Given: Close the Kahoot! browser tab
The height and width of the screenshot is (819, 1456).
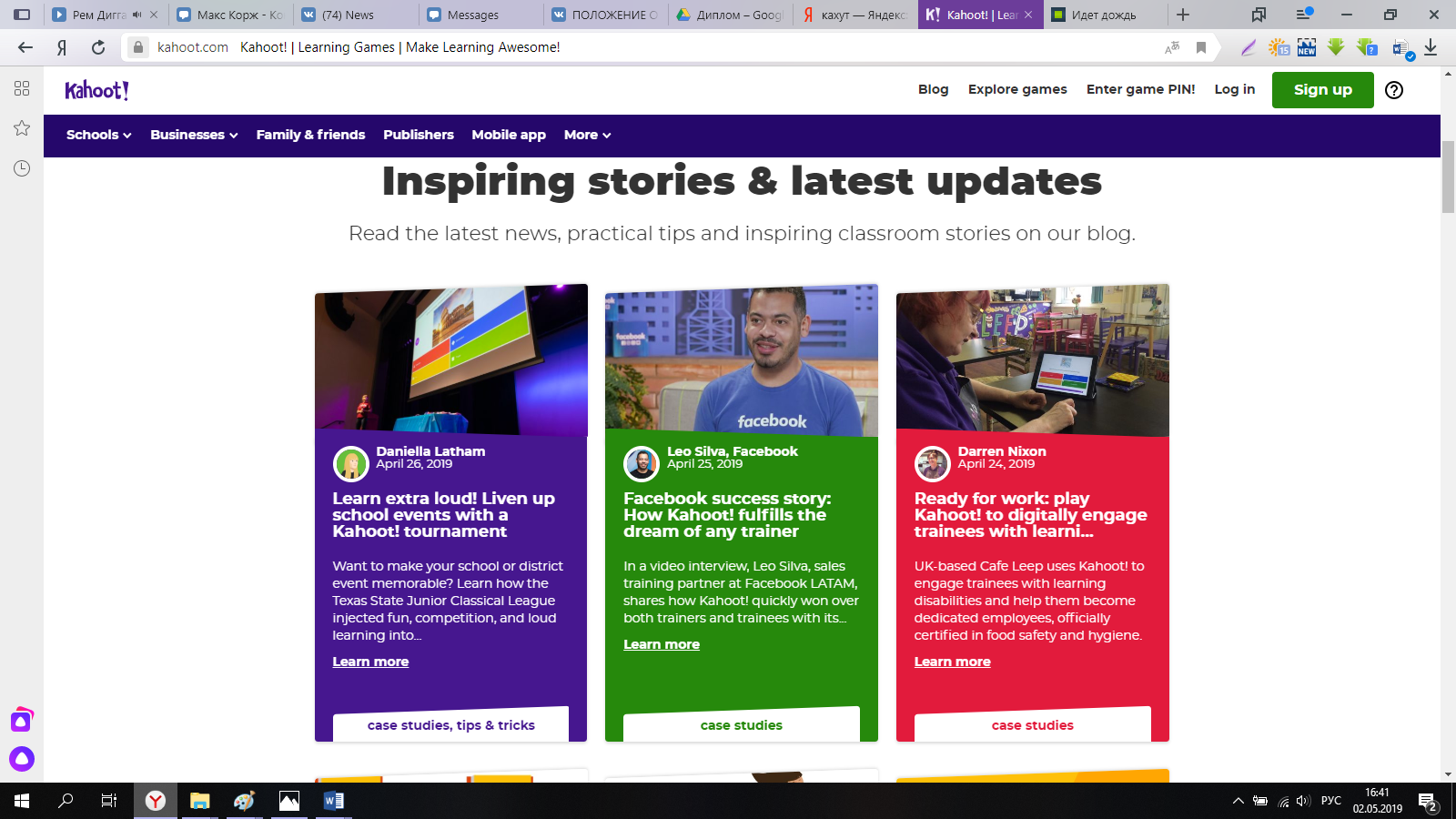Looking at the screenshot, I should click(x=1028, y=15).
